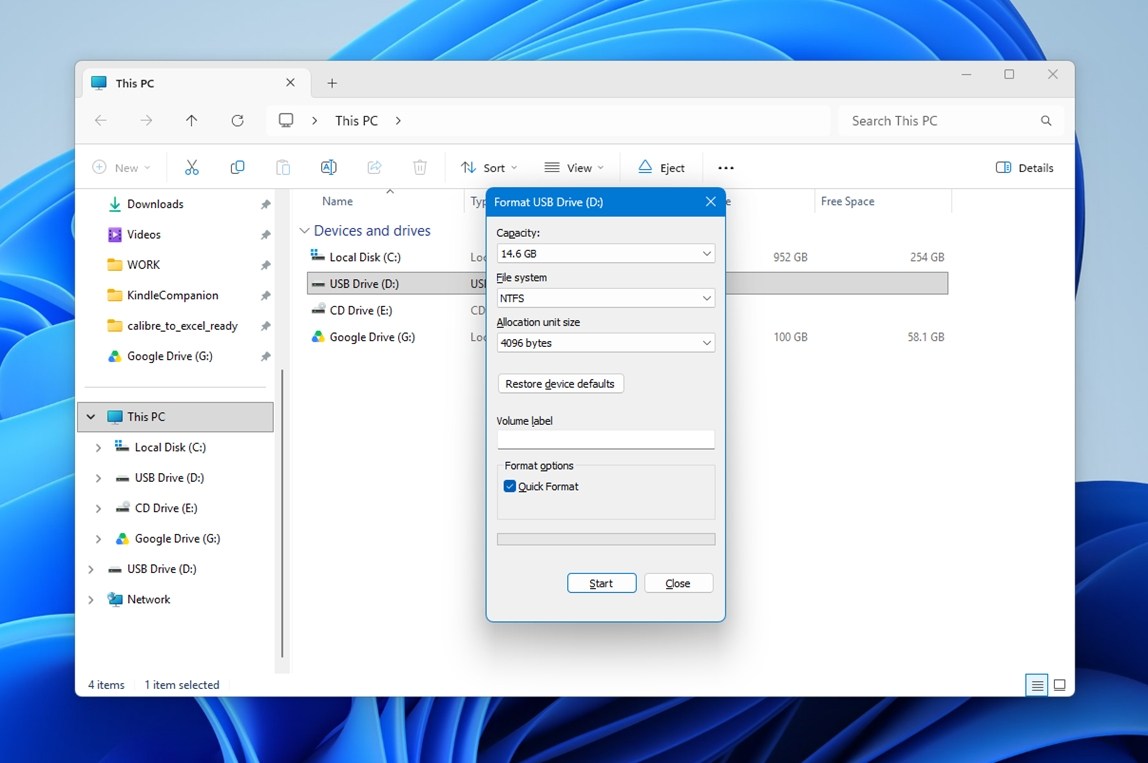
Task: Expand the Network tree node
Action: click(91, 600)
